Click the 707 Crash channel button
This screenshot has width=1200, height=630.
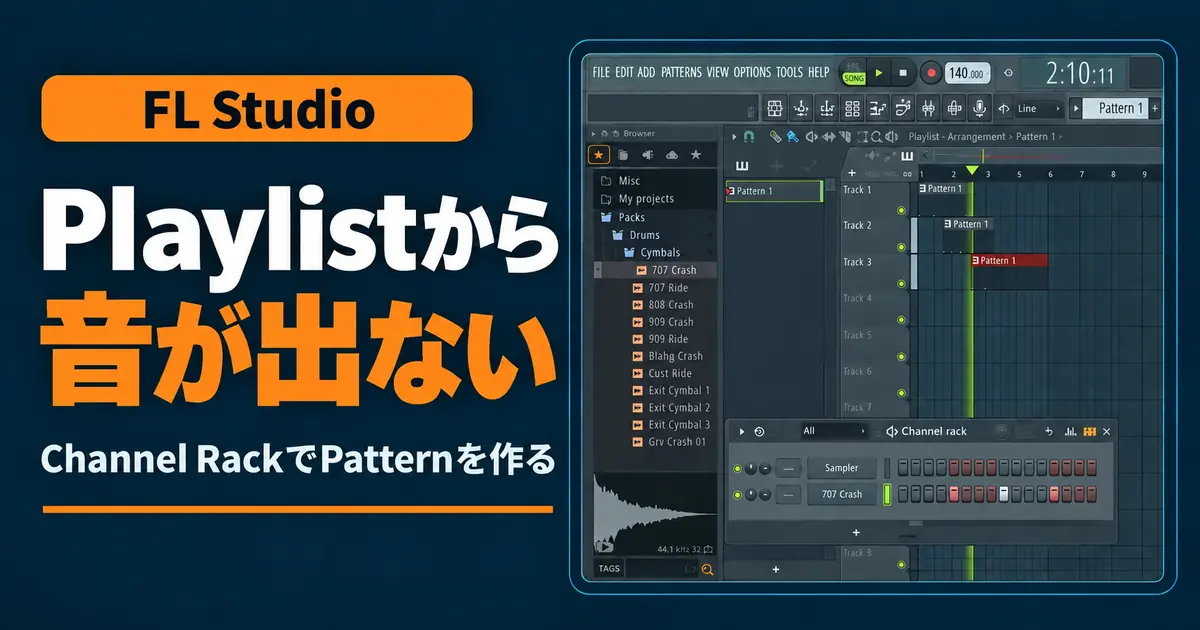pos(842,494)
